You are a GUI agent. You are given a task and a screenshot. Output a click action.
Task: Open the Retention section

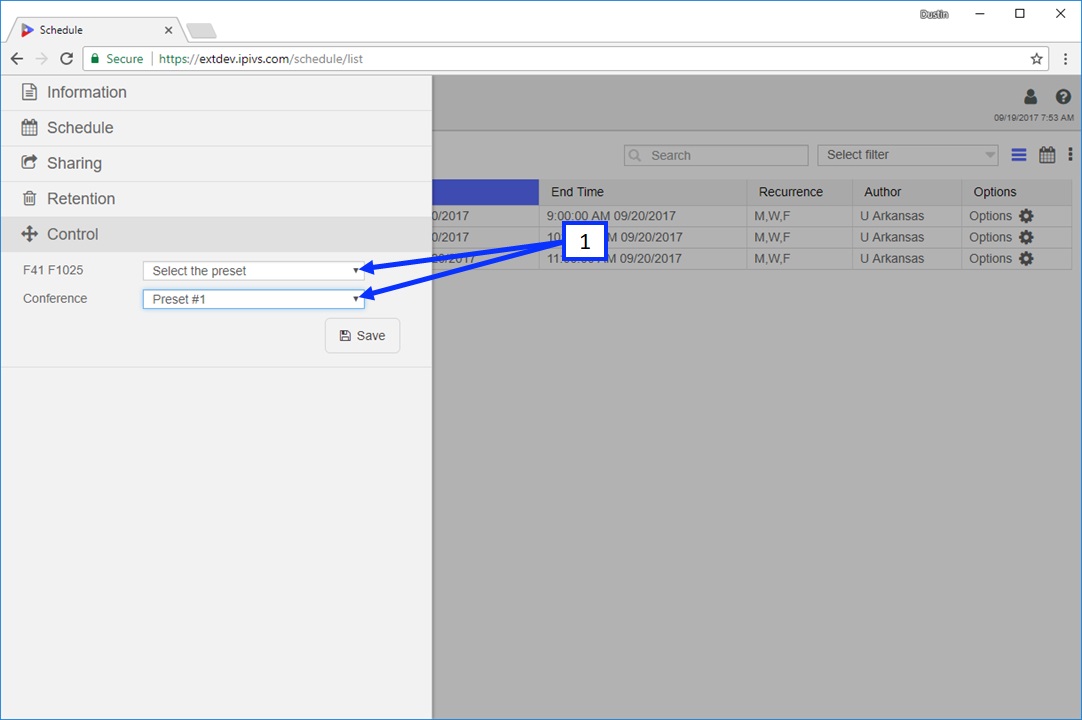(216, 199)
